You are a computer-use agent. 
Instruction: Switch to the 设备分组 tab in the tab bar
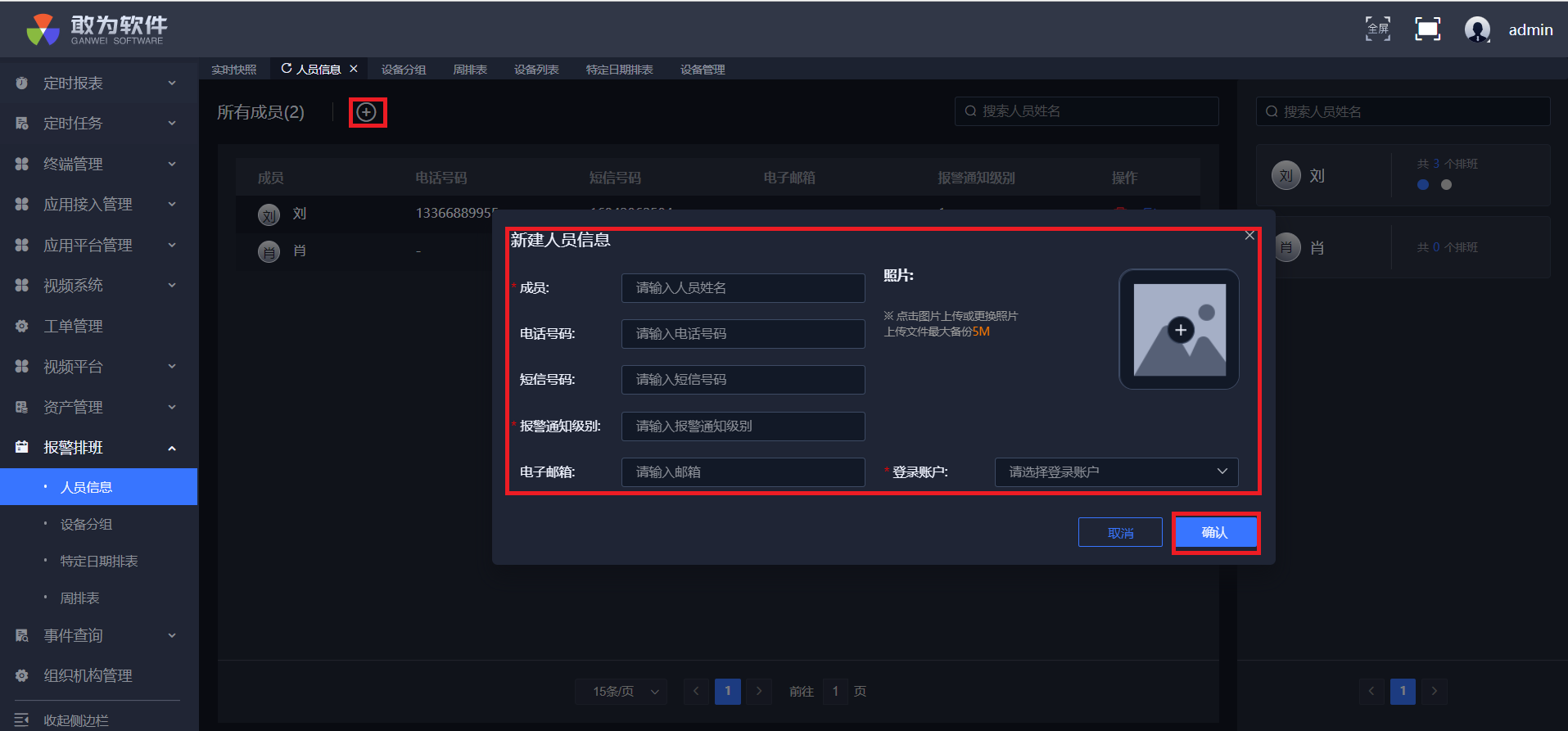[x=404, y=70]
